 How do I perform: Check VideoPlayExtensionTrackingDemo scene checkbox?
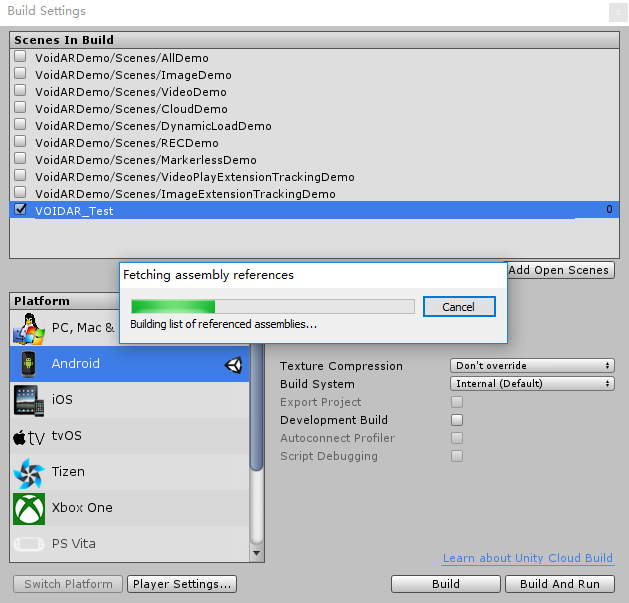pos(20,175)
